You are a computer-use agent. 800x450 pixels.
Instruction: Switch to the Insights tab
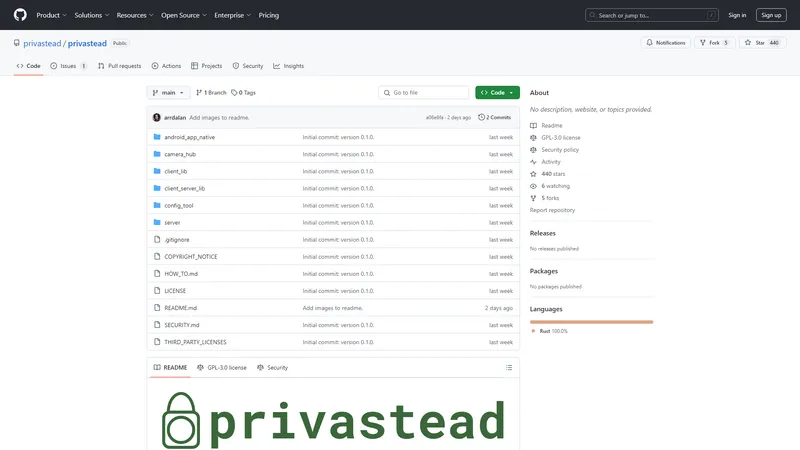coord(289,66)
